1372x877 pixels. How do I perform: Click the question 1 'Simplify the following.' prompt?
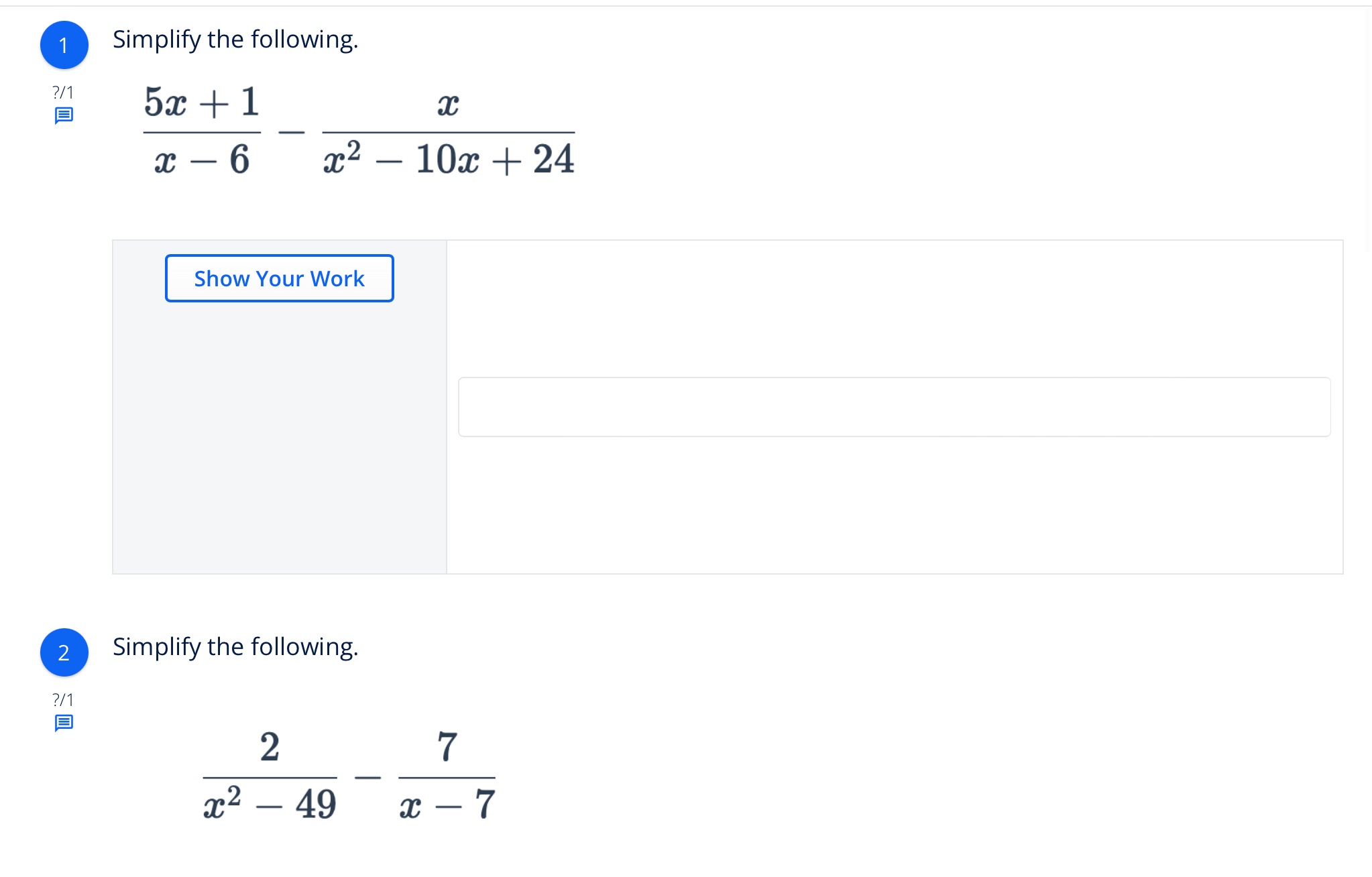pos(235,40)
